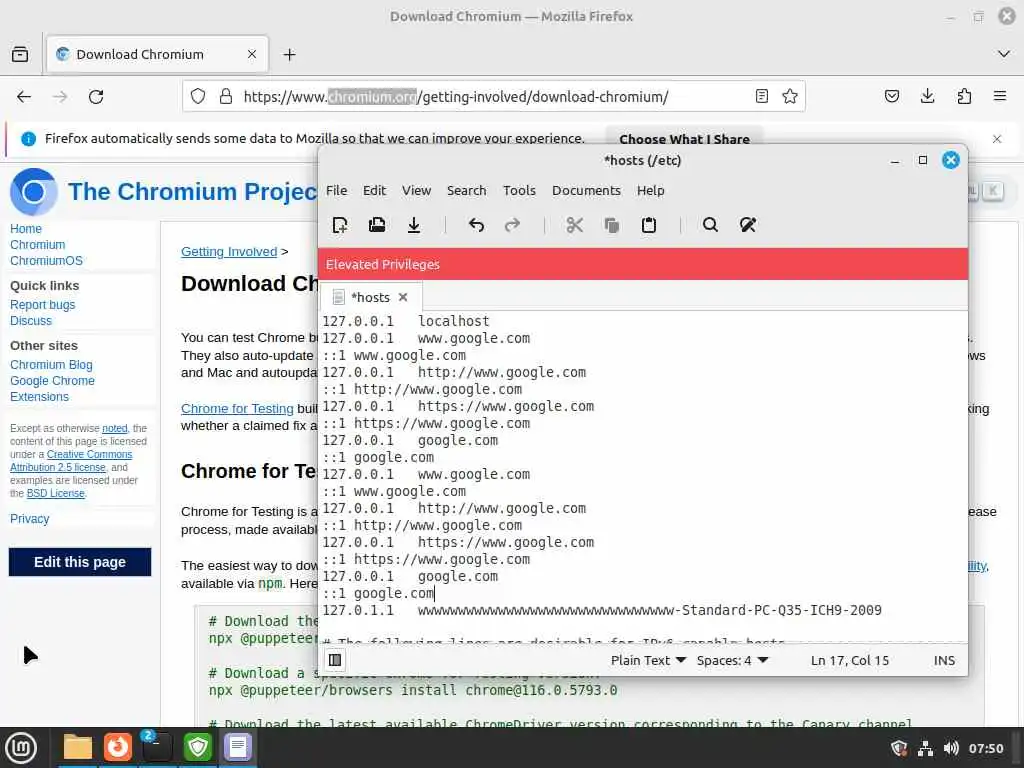Click the text editor taskbar icon
1024x768 pixels.
238,747
